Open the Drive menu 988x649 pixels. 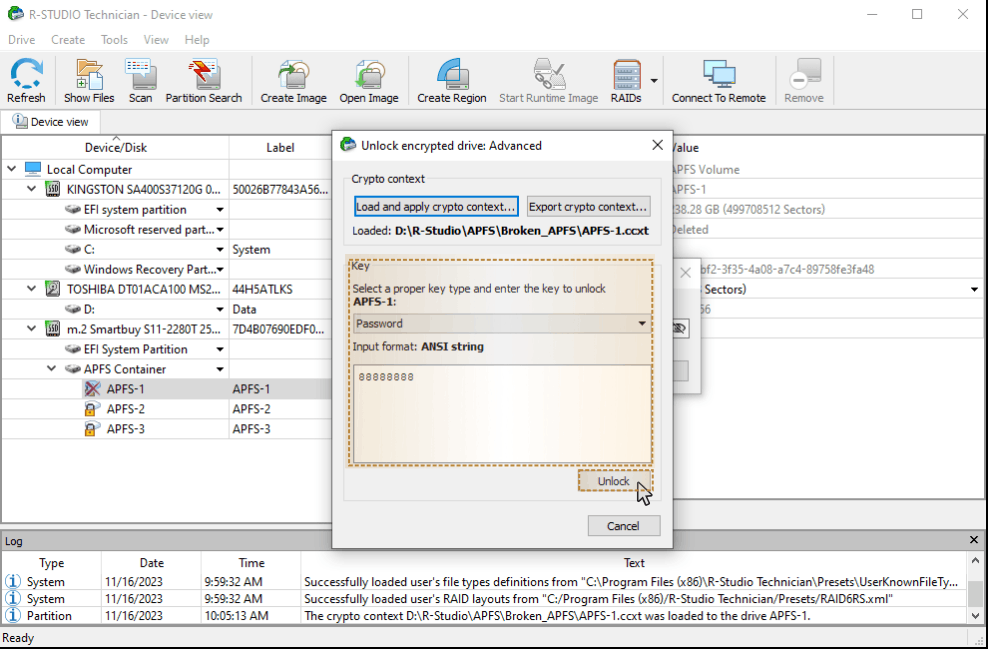coord(21,39)
